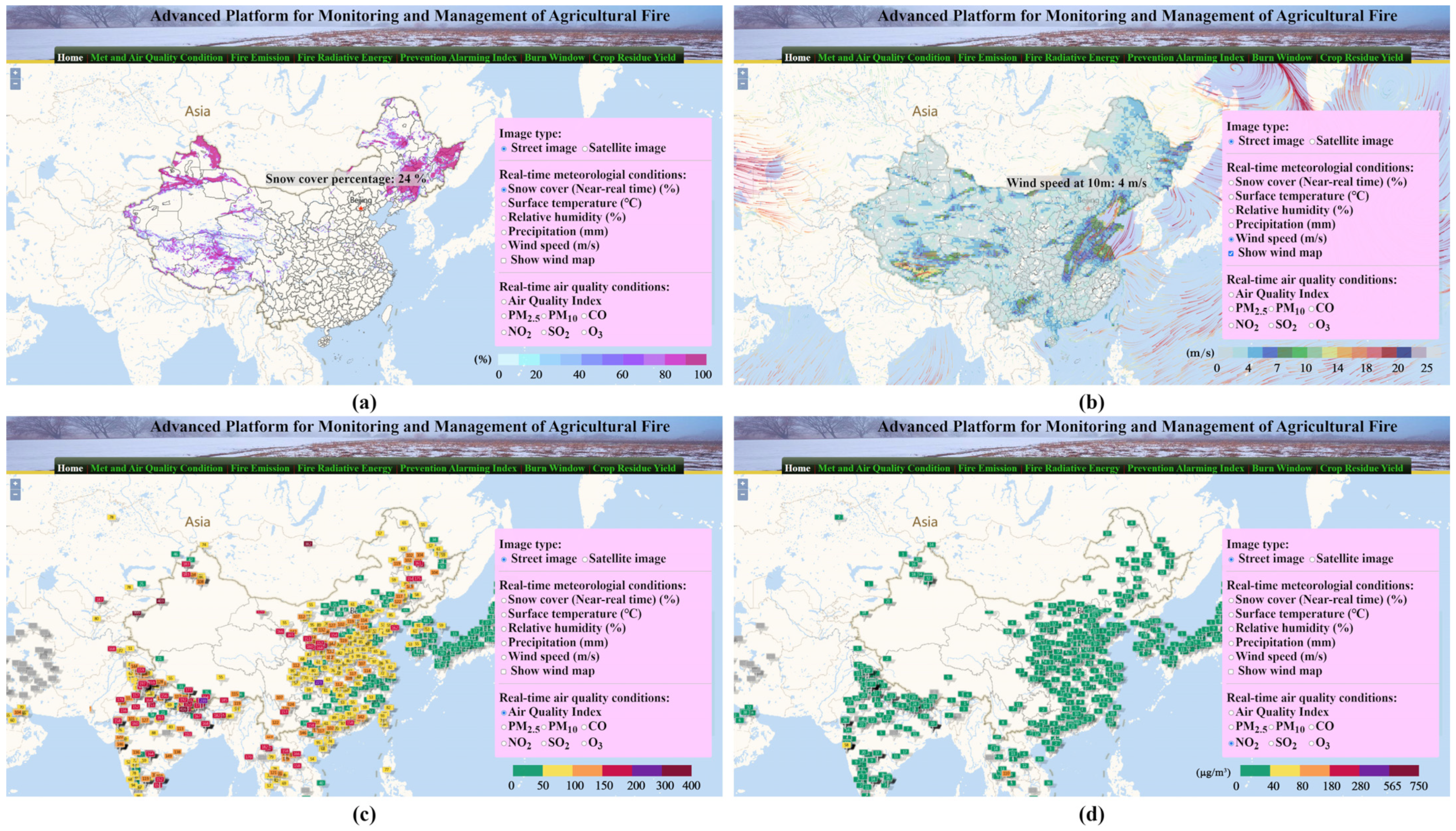Click Beijing star marker on snow map

click(x=361, y=209)
